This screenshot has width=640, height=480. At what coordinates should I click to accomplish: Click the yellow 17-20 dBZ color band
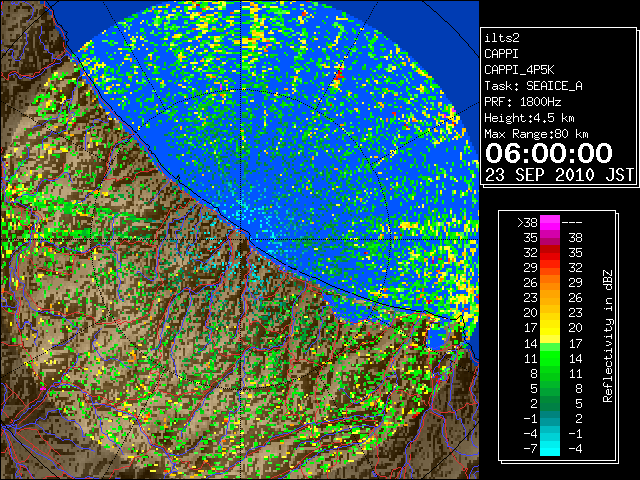tap(550, 328)
